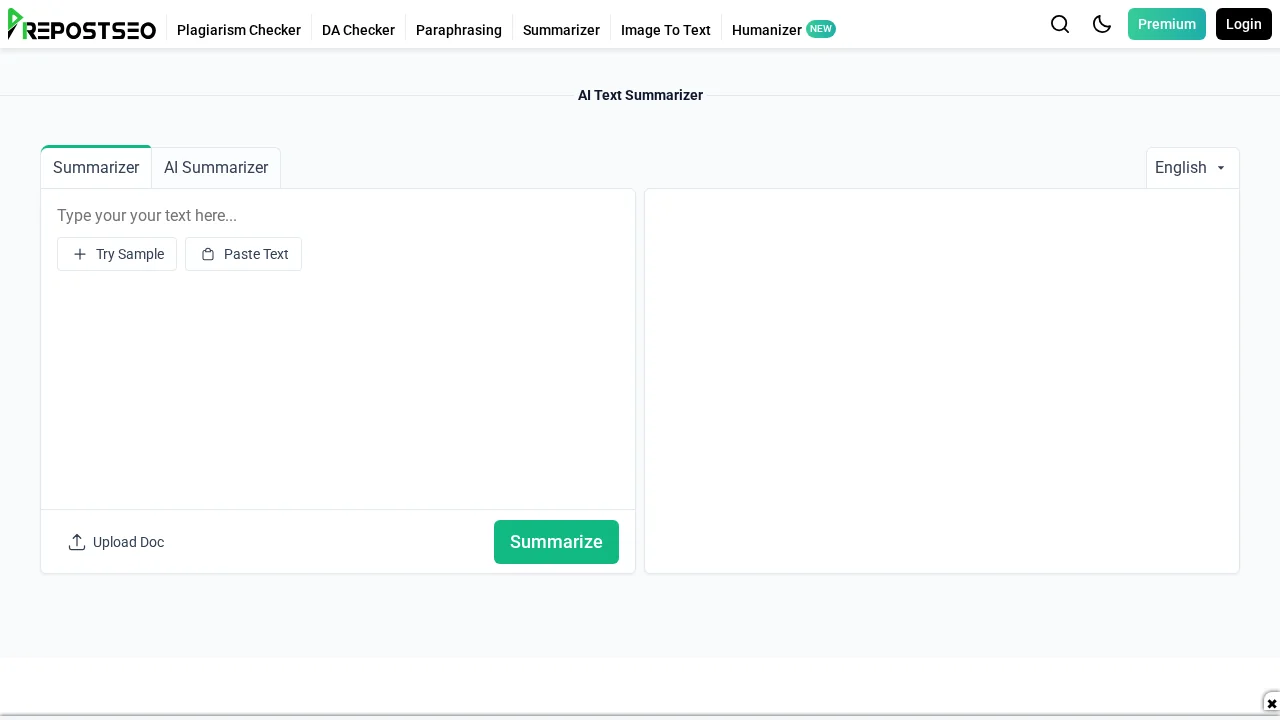Dismiss the bottom banner with the X icon

click(1271, 703)
